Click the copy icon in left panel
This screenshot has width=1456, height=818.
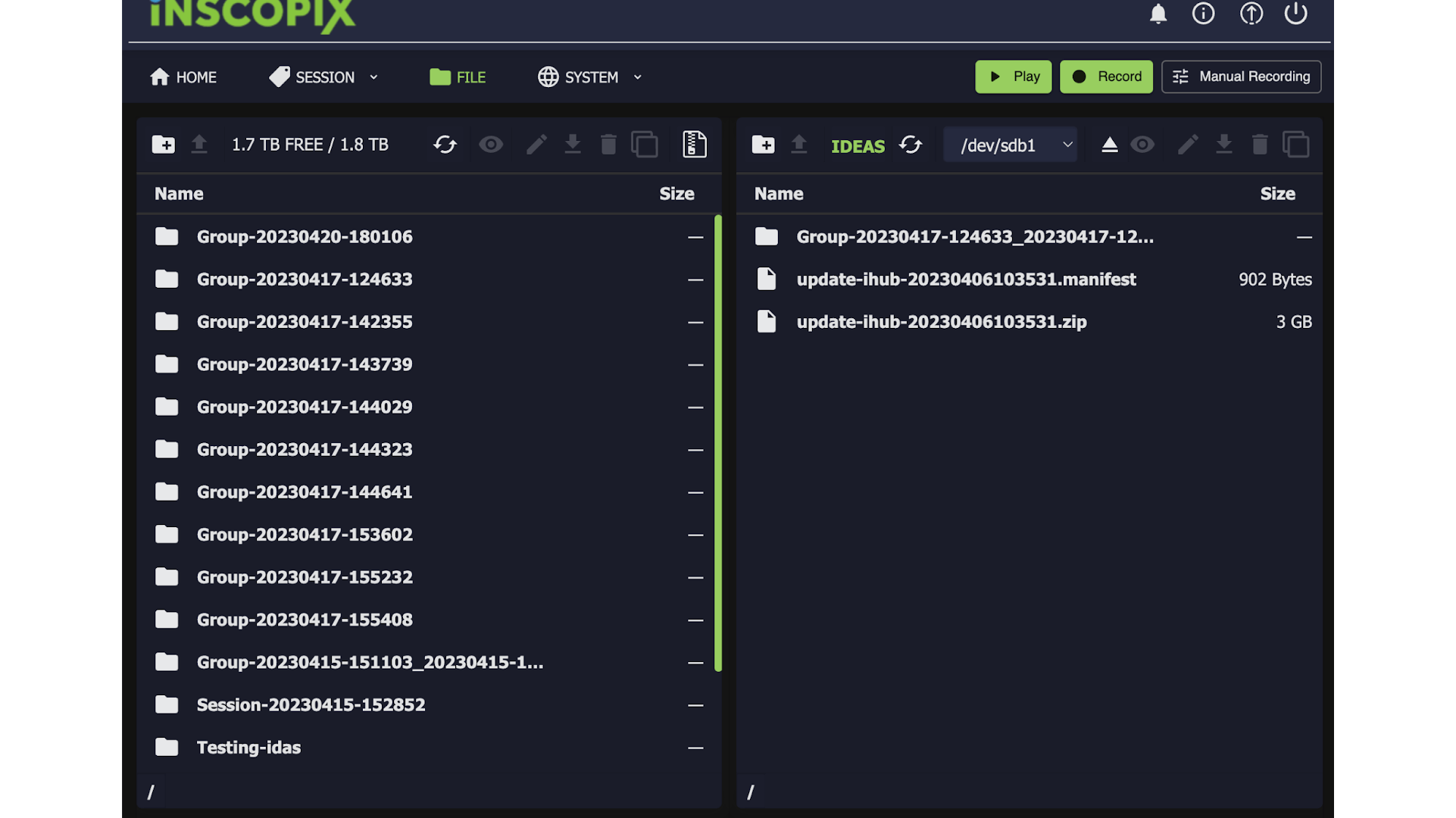[645, 144]
